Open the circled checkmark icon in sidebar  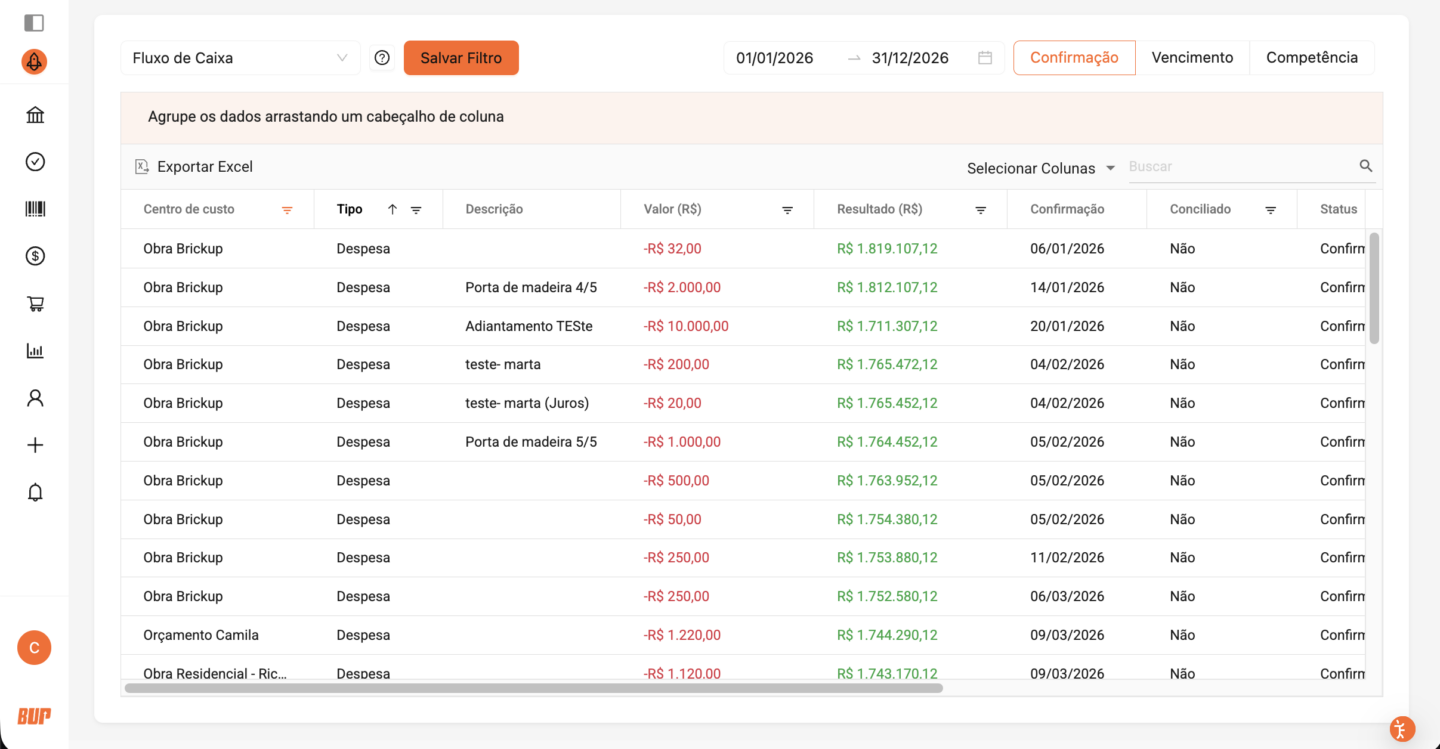(35, 162)
